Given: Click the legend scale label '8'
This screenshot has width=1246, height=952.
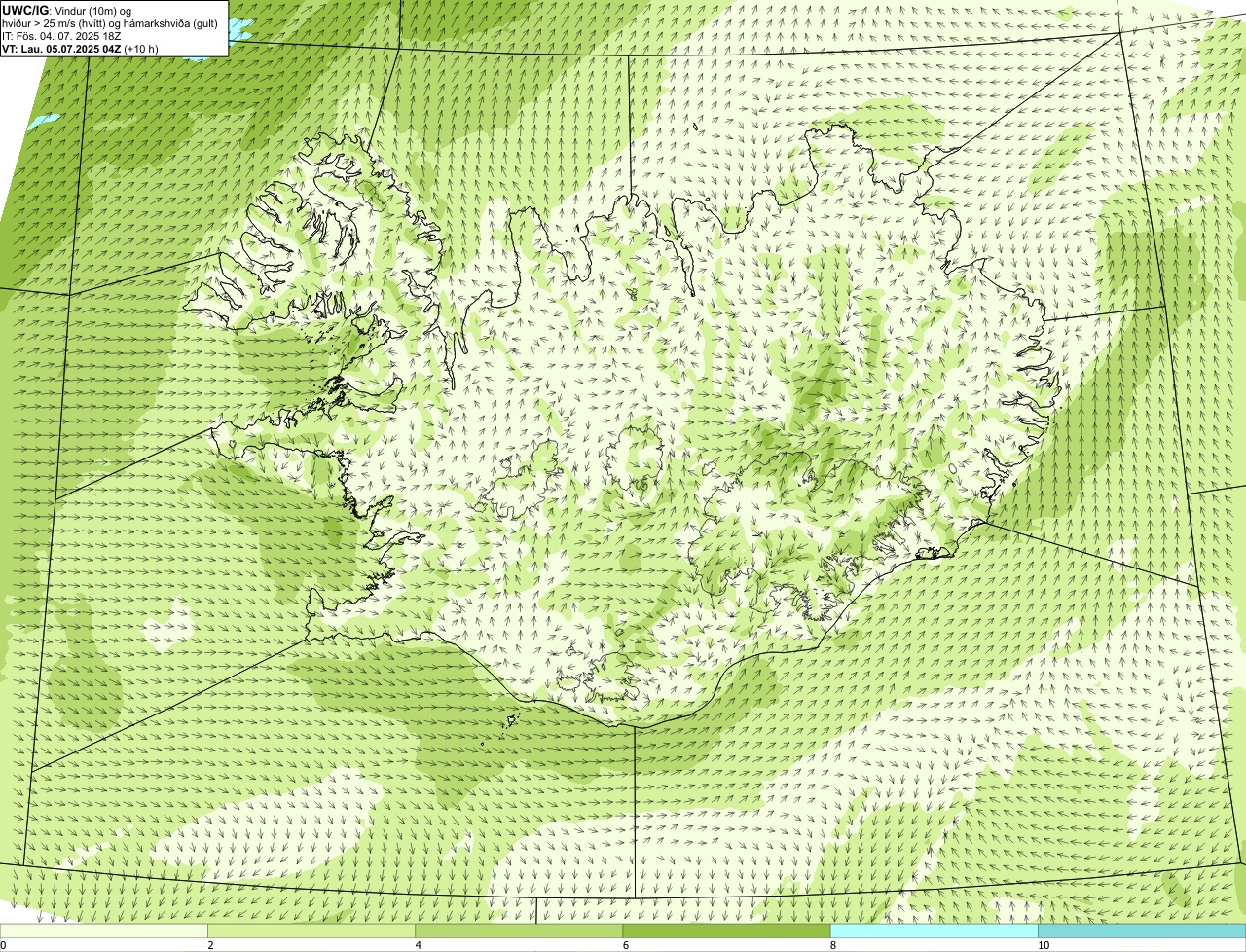Looking at the screenshot, I should coord(832,945).
